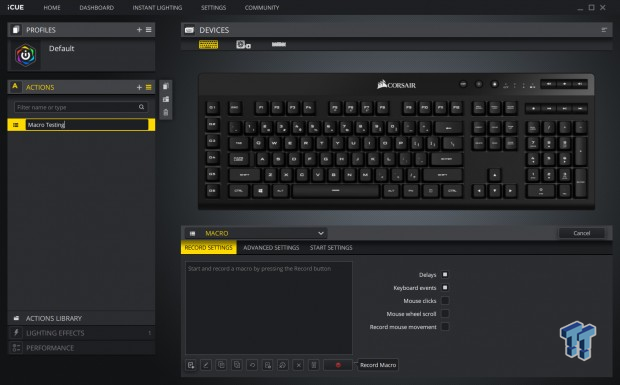Switch to Advanced Settings tab
Viewport: 620px width, 385px height.
(x=271, y=247)
